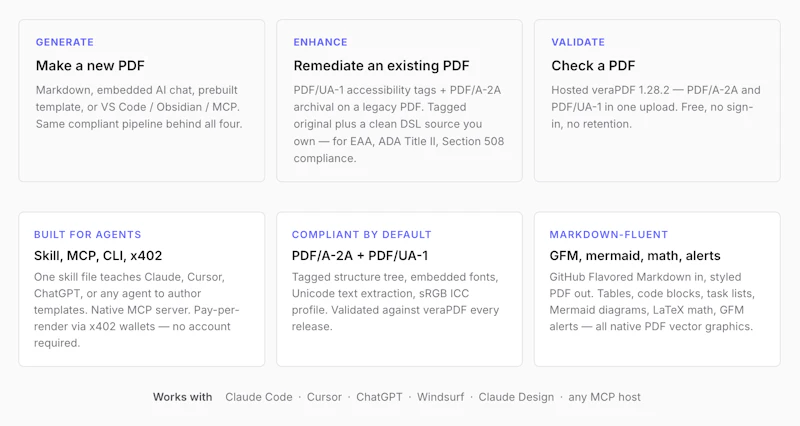
Task: Click ChatGPT in Works with list
Action: pos(379,397)
